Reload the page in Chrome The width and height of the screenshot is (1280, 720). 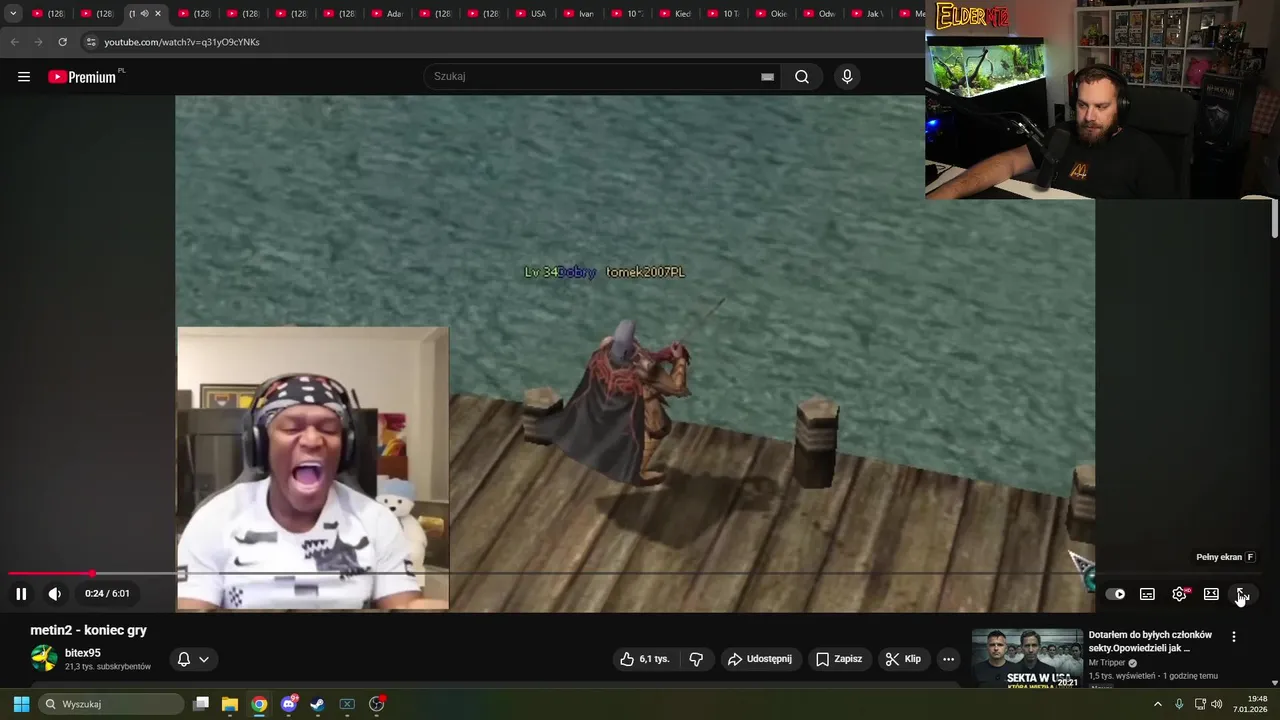pos(62,42)
